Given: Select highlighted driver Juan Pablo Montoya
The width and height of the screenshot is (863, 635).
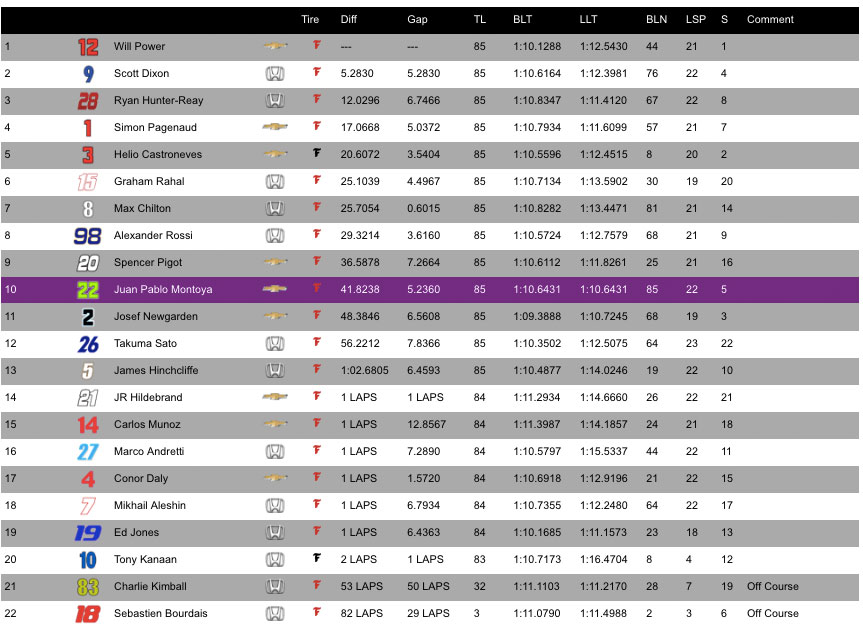Looking at the screenshot, I should pyautogui.click(x=163, y=289).
